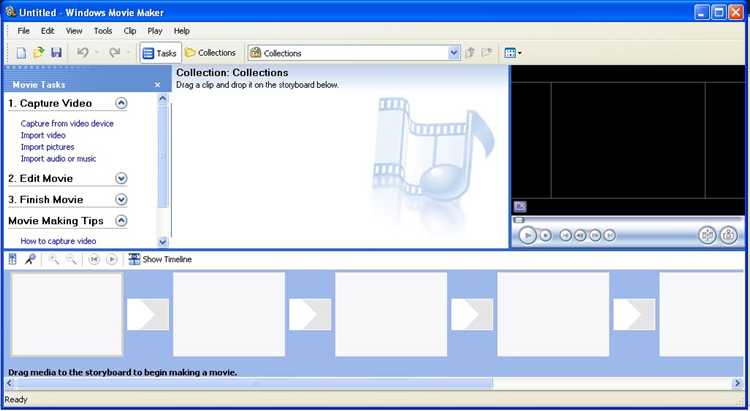Click the full screen icon in monitor

point(520,206)
